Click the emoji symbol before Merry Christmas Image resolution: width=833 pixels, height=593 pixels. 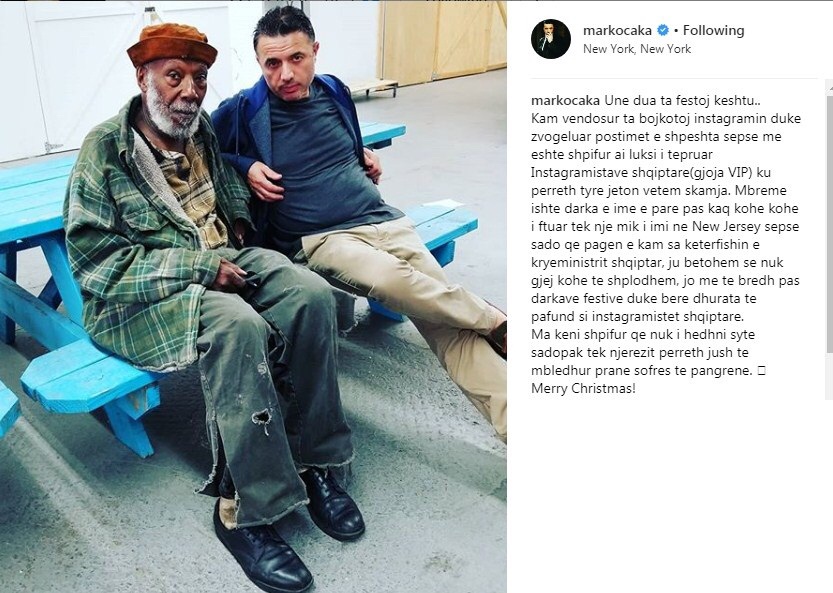762,371
